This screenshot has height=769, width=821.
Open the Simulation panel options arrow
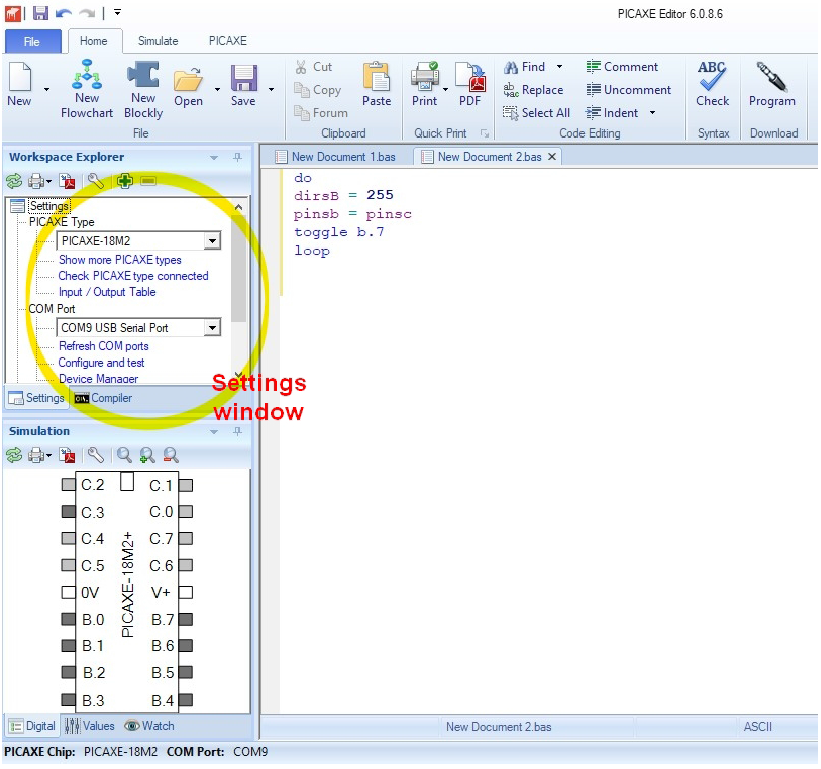point(214,432)
